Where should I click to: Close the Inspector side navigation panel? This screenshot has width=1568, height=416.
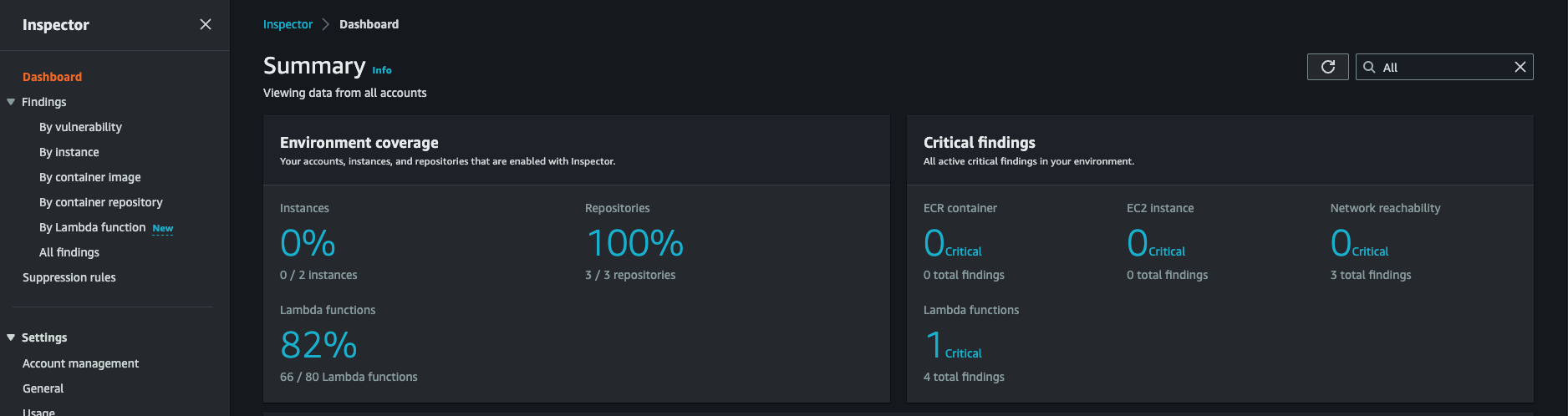206,25
